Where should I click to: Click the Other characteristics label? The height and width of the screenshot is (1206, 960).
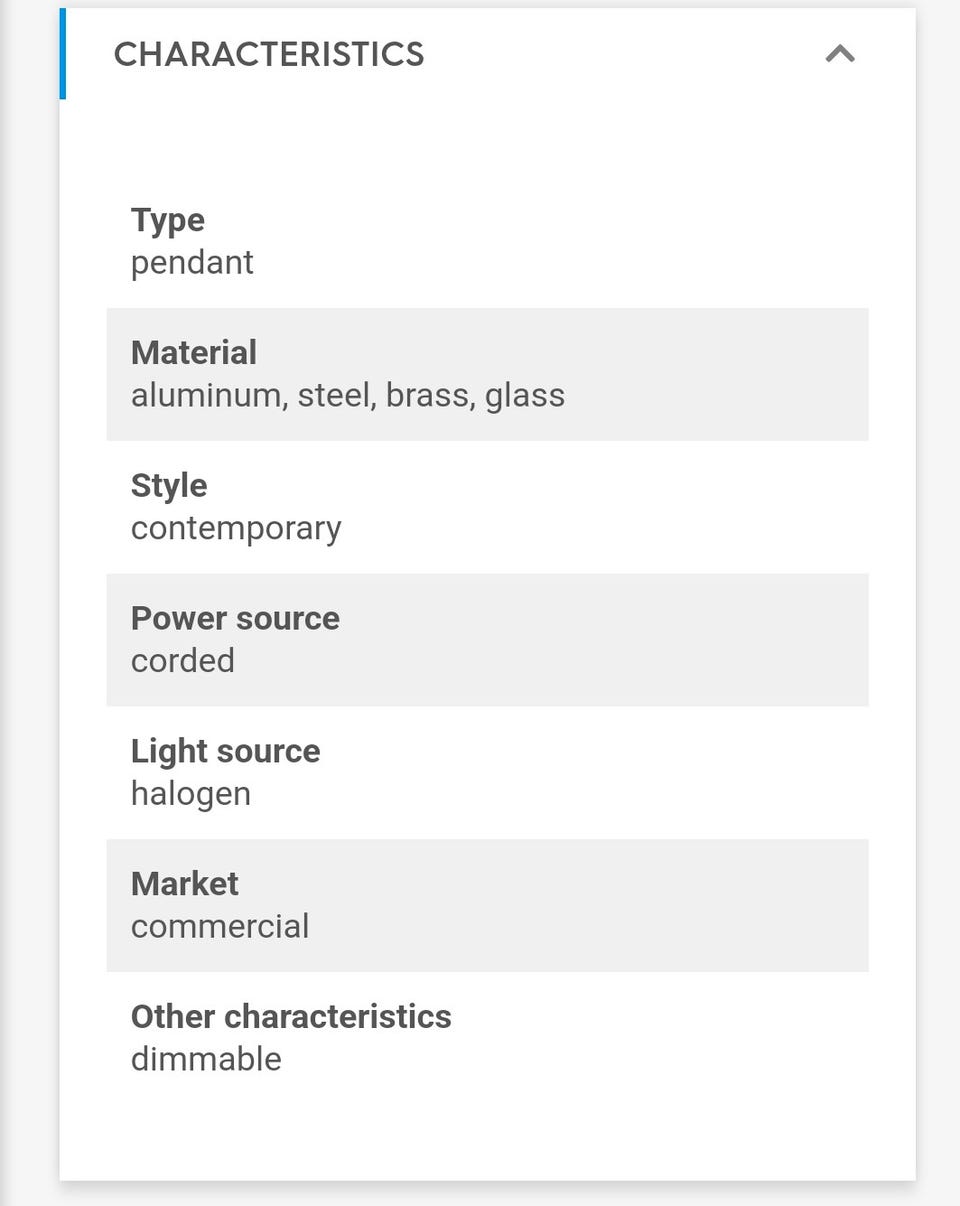(291, 1017)
